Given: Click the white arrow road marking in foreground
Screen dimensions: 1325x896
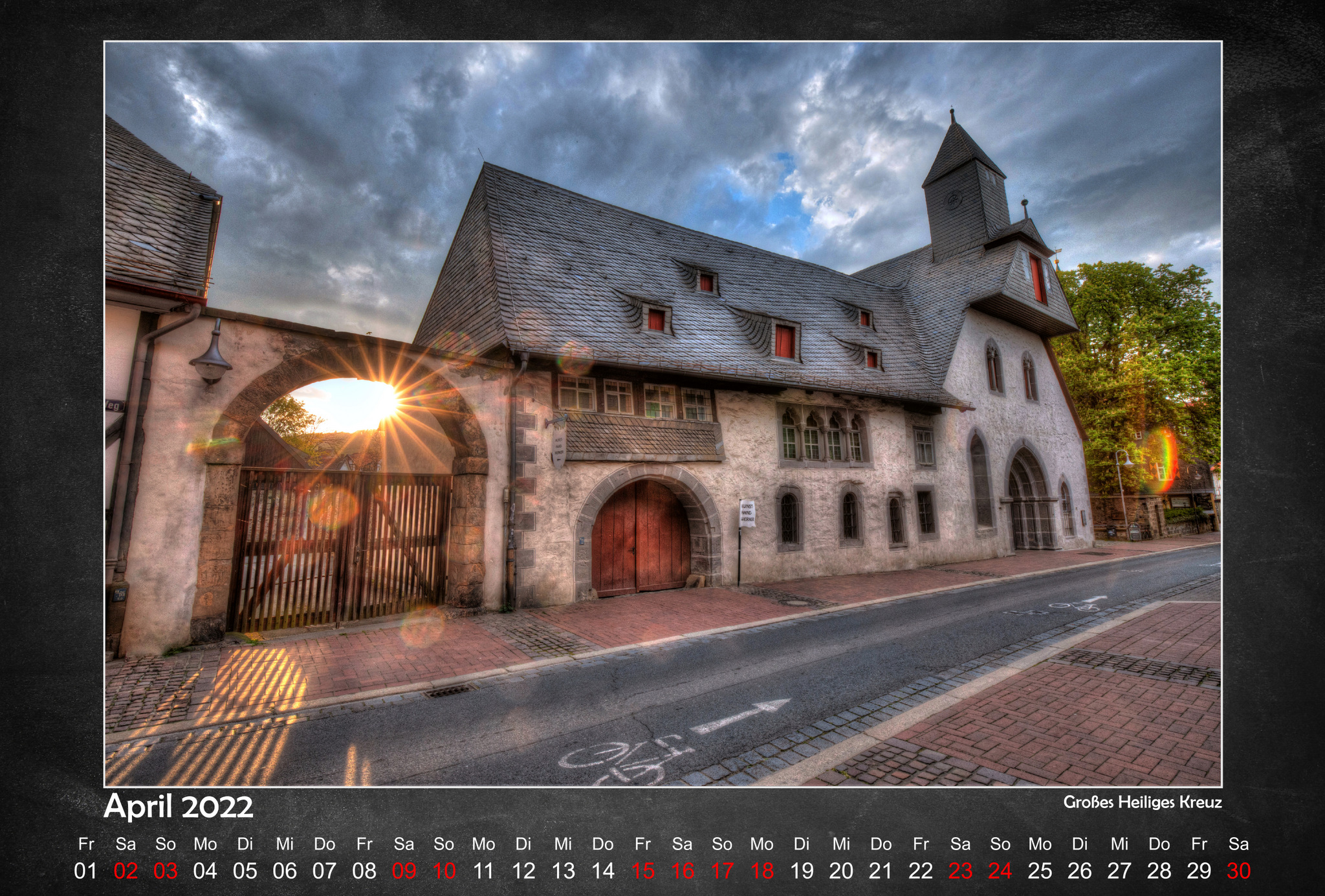Looking at the screenshot, I should pos(741,716).
